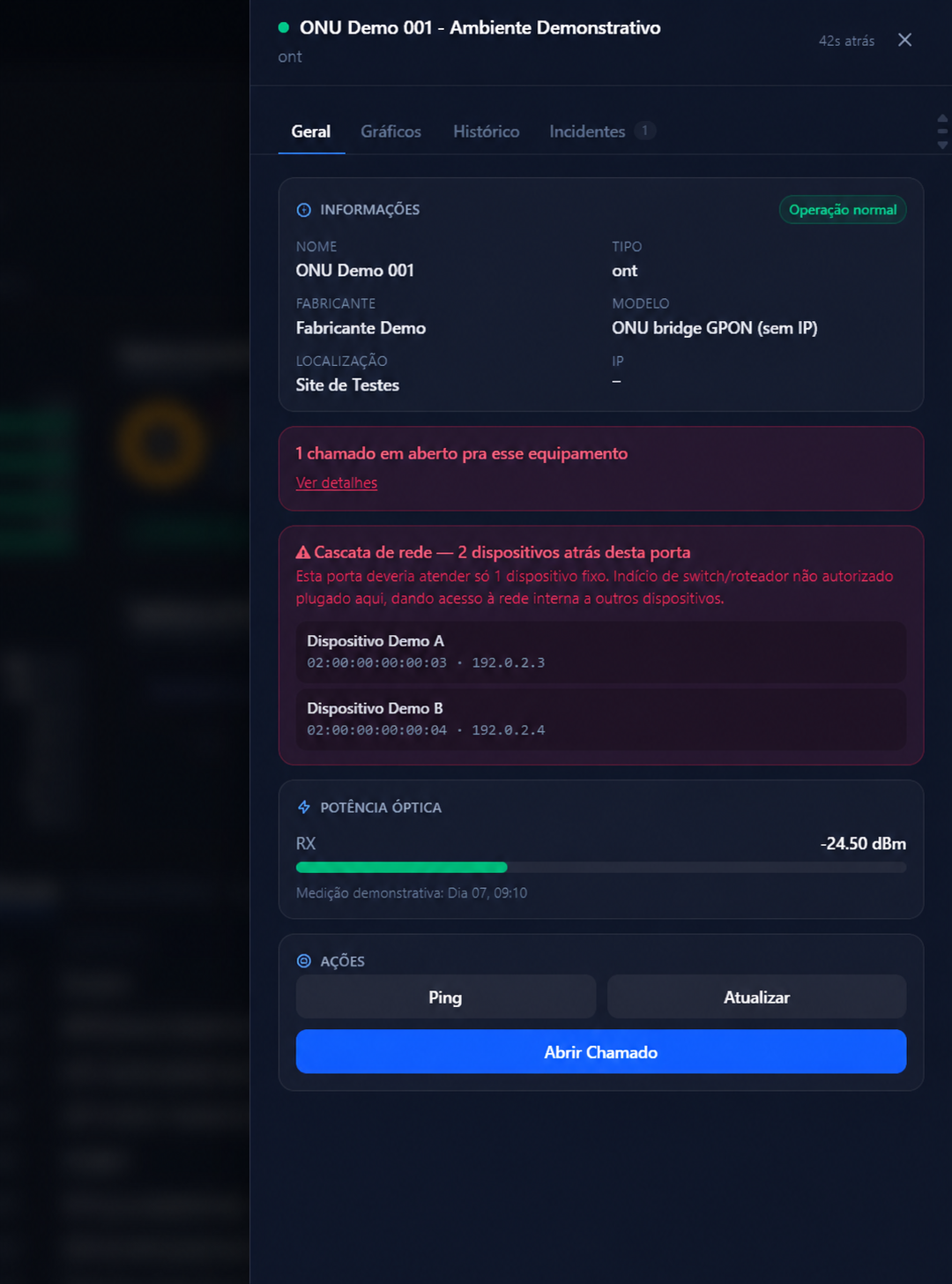This screenshot has width=952, height=1284.
Task: Click the panel title 'ONU Demo 001 - Ambiente Demonstrativo'
Action: tap(480, 27)
